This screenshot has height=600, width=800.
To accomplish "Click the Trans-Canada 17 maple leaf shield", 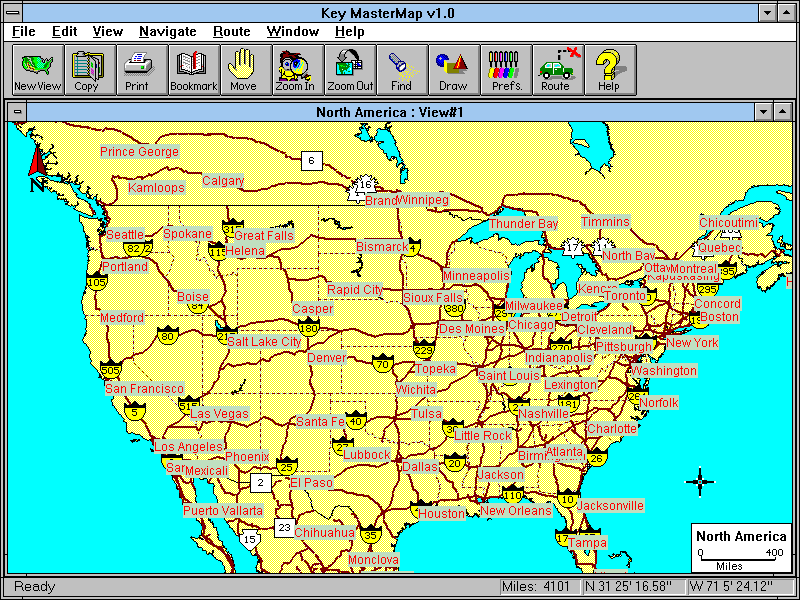I will pyautogui.click(x=572, y=247).
